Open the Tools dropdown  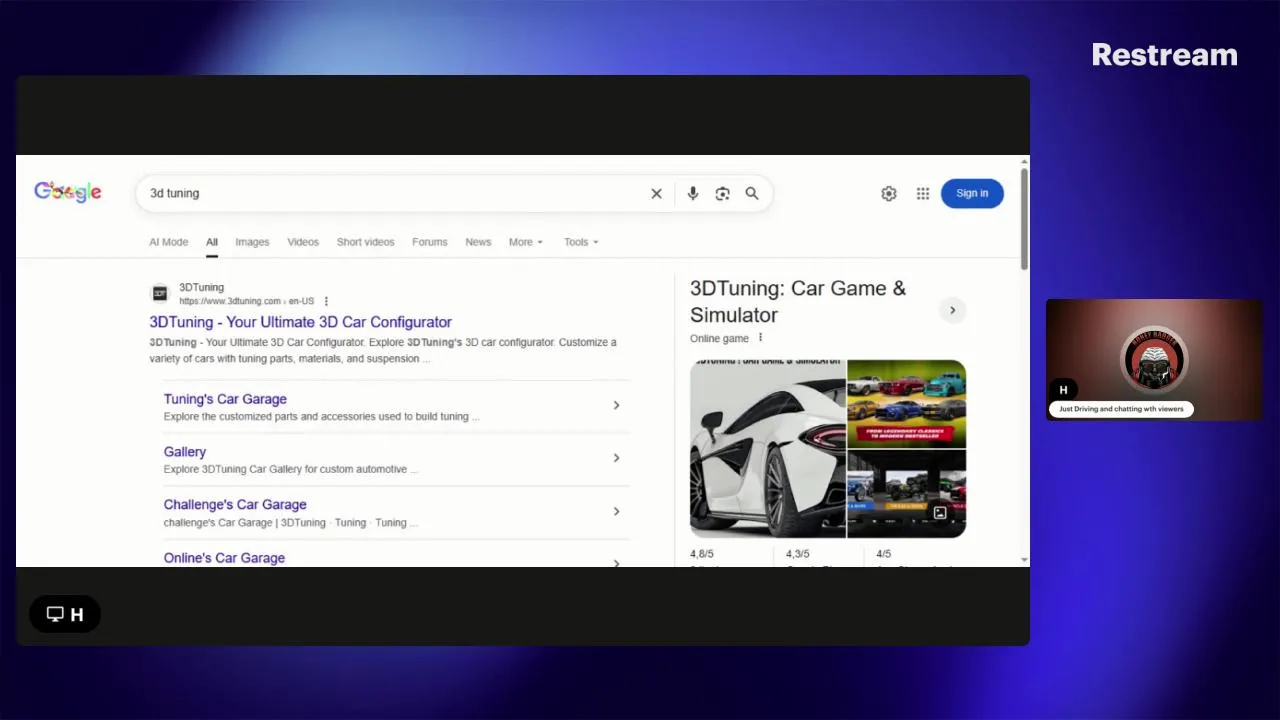581,242
